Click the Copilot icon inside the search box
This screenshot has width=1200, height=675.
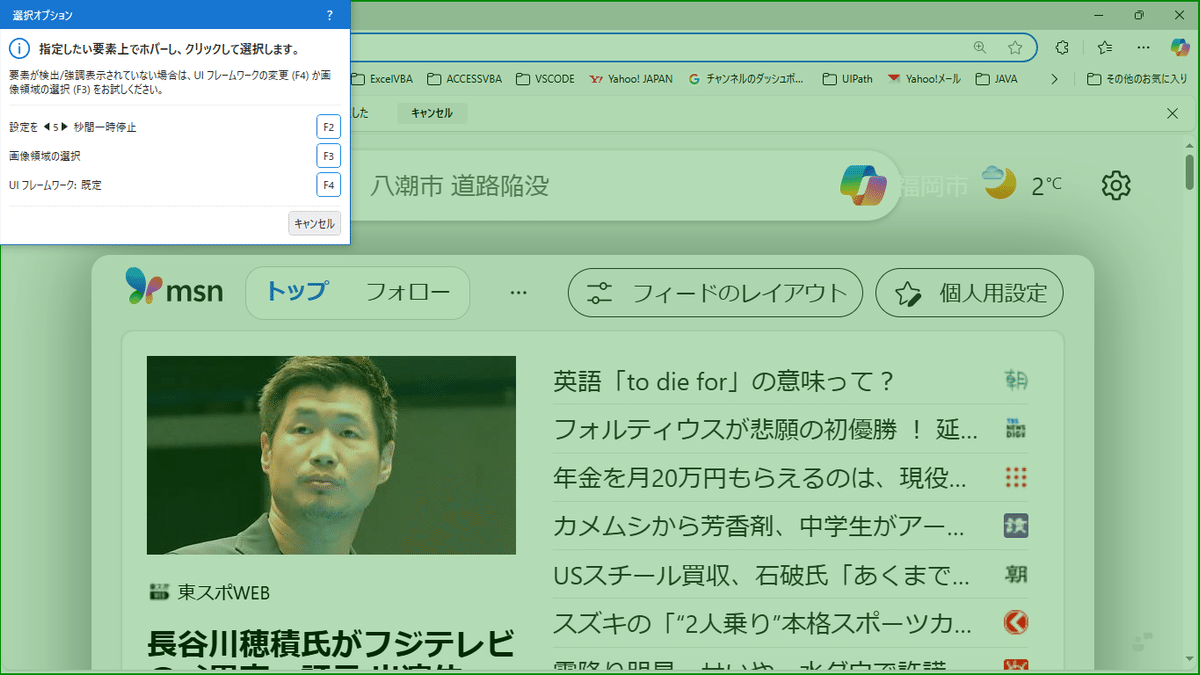coord(863,185)
